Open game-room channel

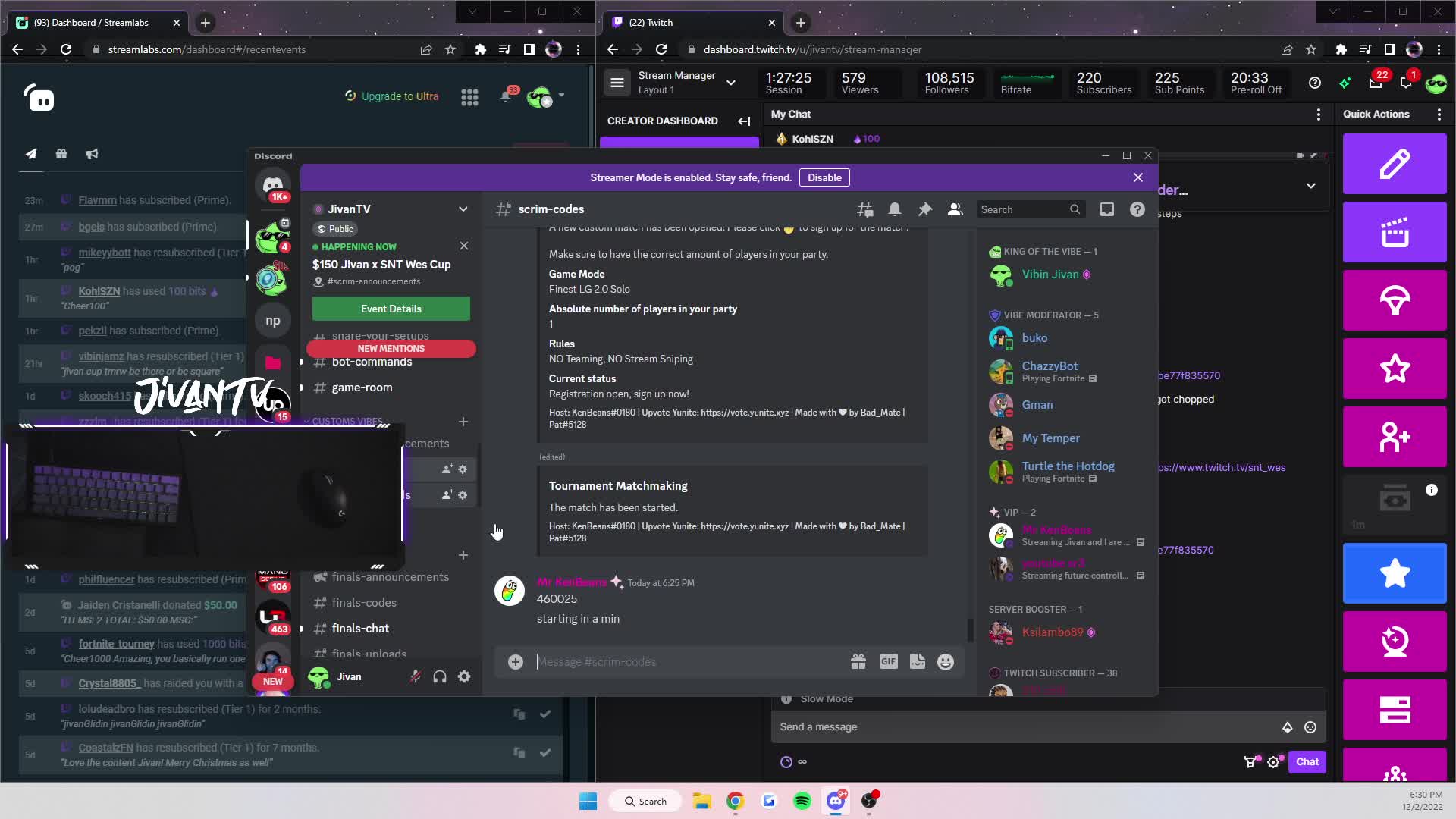pos(390,388)
